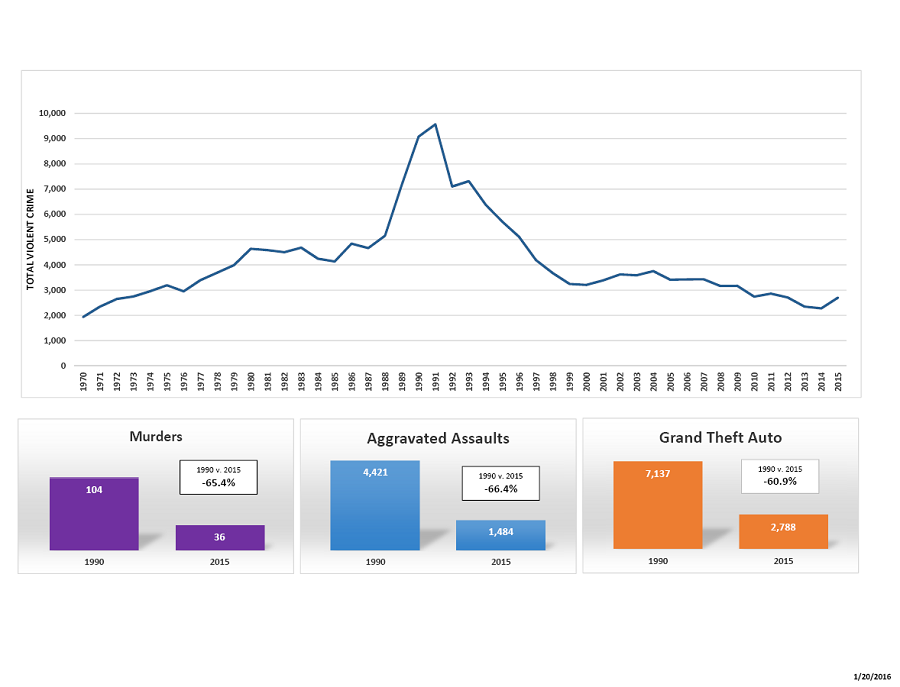This screenshot has height=687, width=900.
Task: Select the purple 2015 Murders bar showing 36
Action: tap(220, 538)
